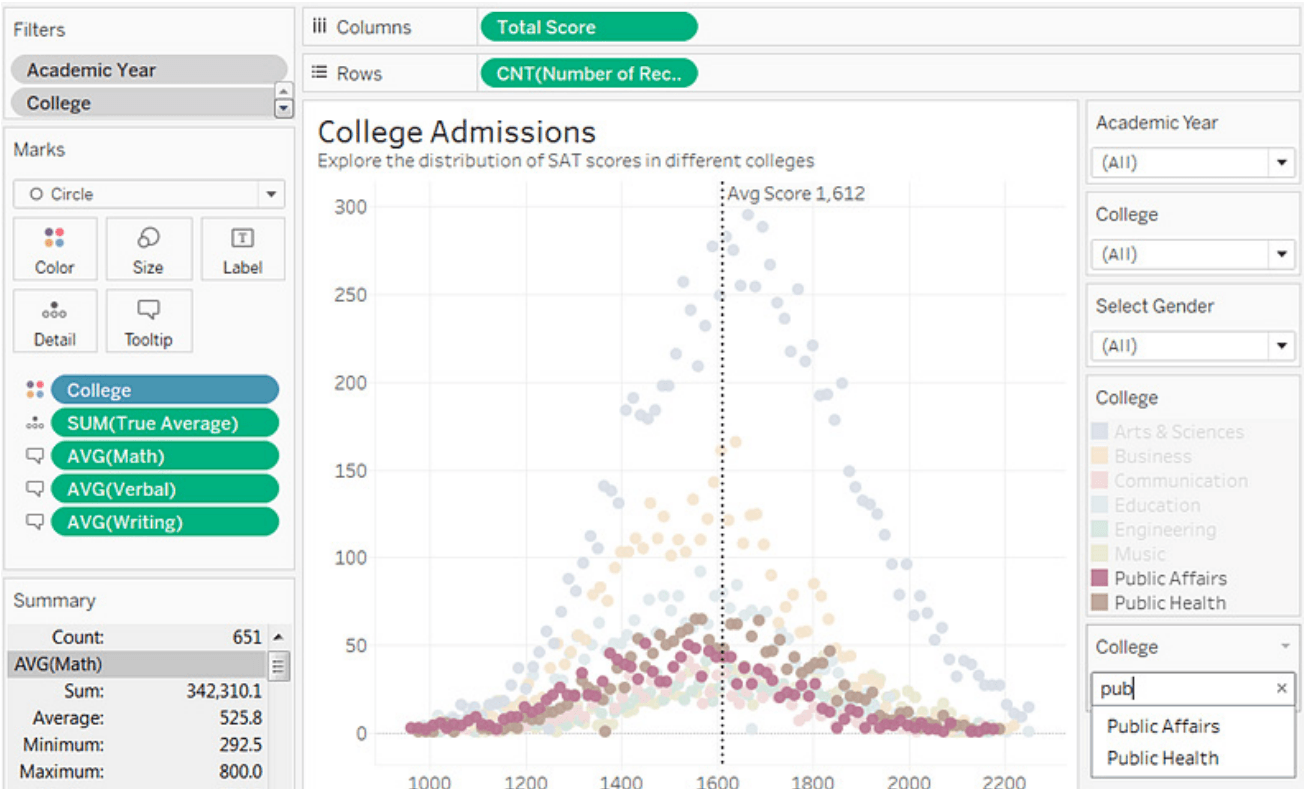Select the College filter pill
The height and width of the screenshot is (798, 1304).
point(140,103)
